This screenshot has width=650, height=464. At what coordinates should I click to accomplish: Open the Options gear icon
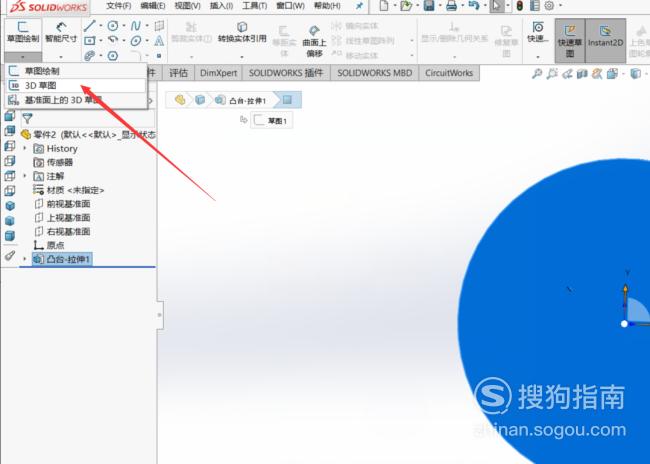tap(549, 6)
